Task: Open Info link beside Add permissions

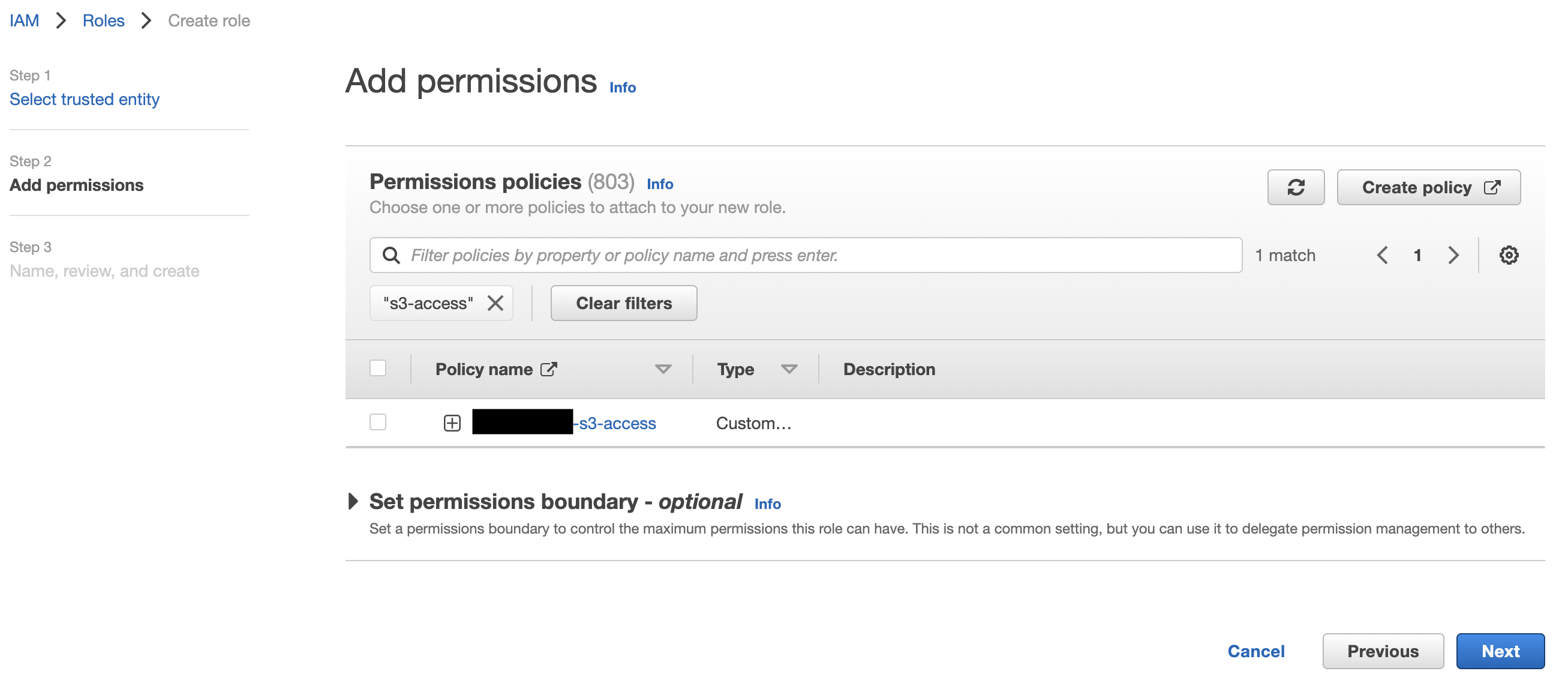Action: click(622, 88)
